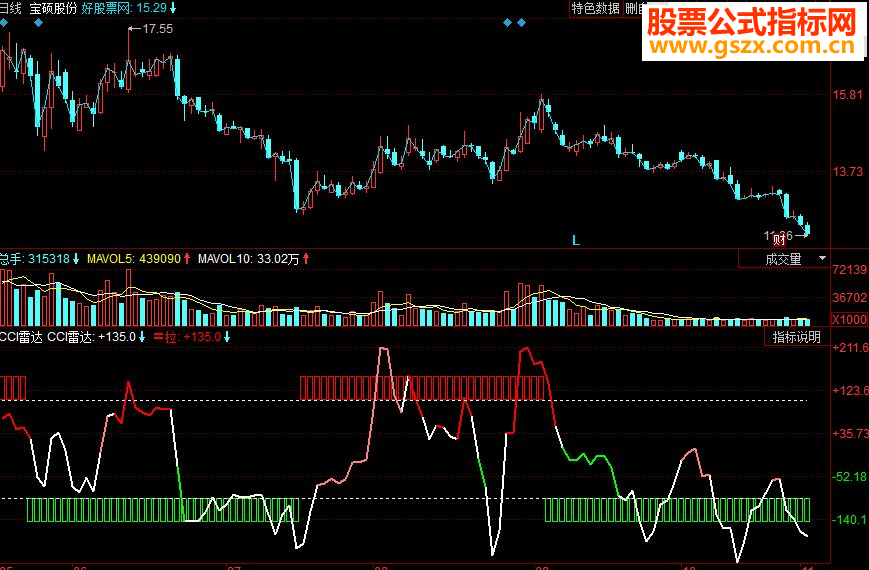Click the red up arrow after MAVOL10 33.02万
869x570 pixels.
click(306, 259)
